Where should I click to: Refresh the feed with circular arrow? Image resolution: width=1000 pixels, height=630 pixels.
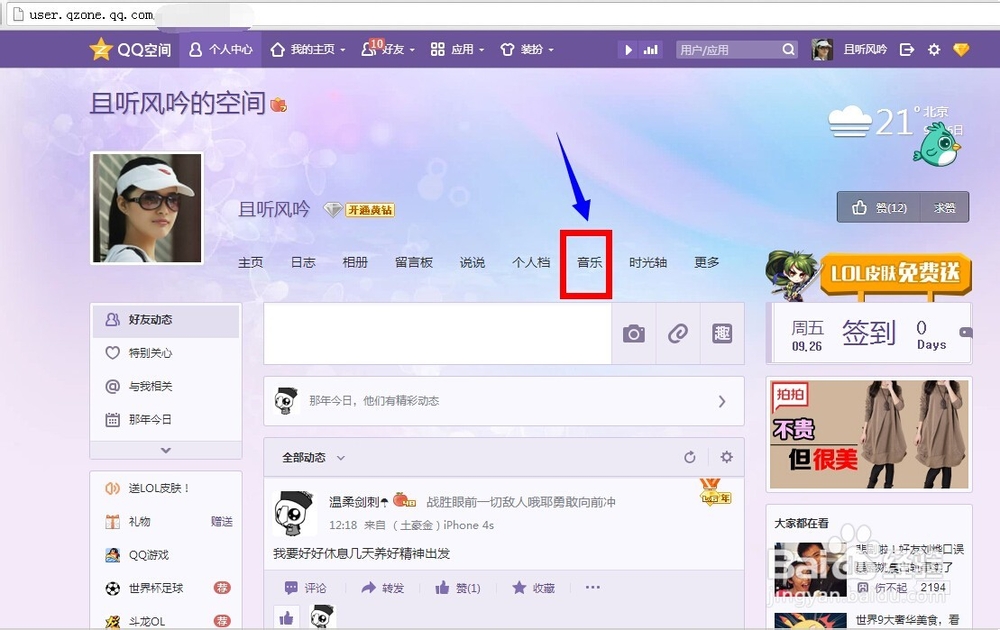[x=689, y=457]
